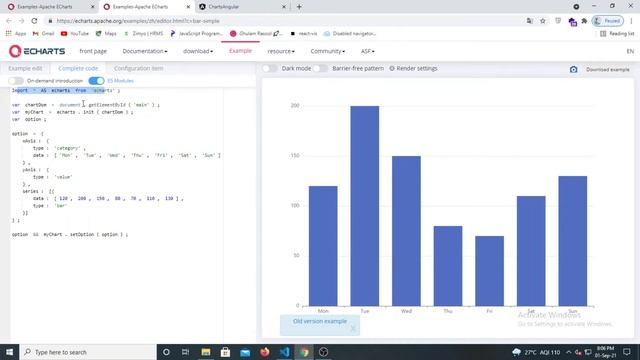Switch language via the EN link
Screen dimensions: 640x360
[630, 51]
